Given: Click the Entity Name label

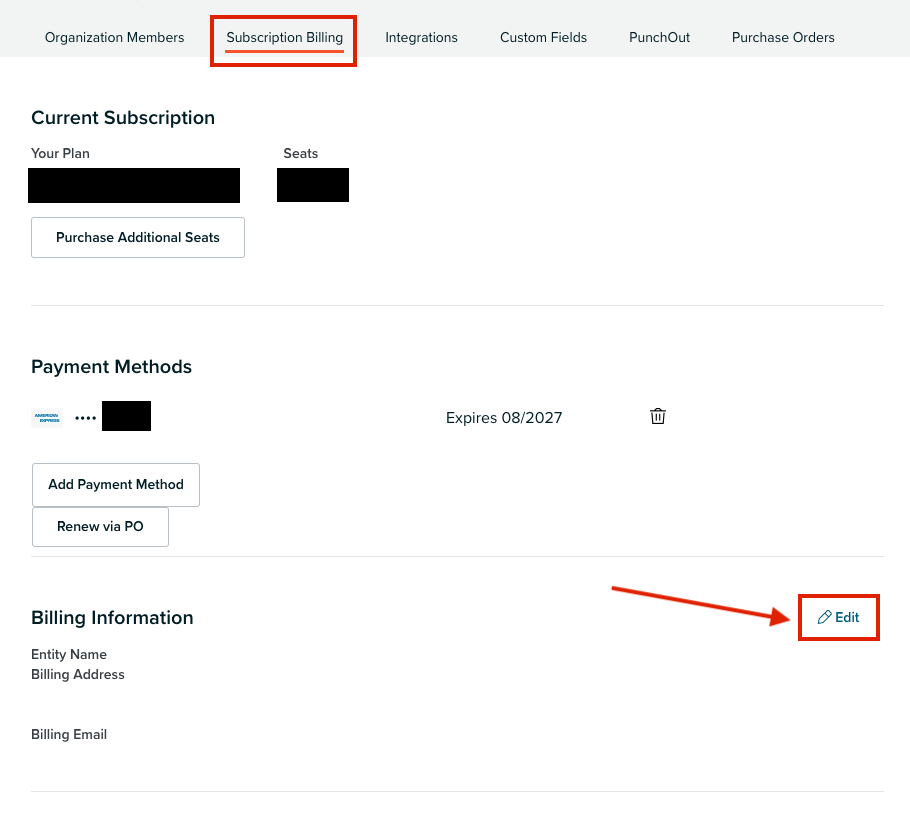Looking at the screenshot, I should 69,654.
